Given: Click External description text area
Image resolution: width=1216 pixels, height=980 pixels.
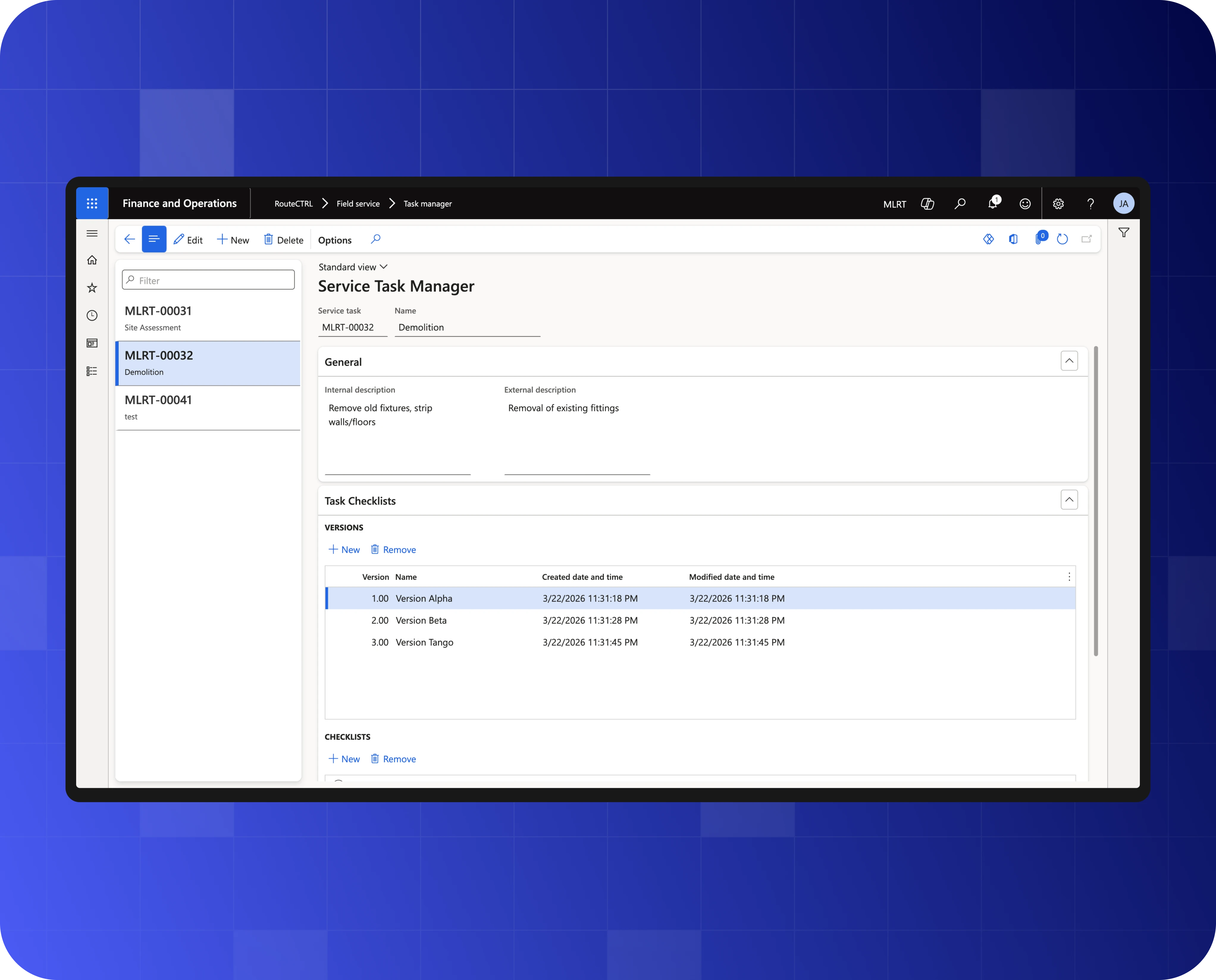Looking at the screenshot, I should [577, 436].
